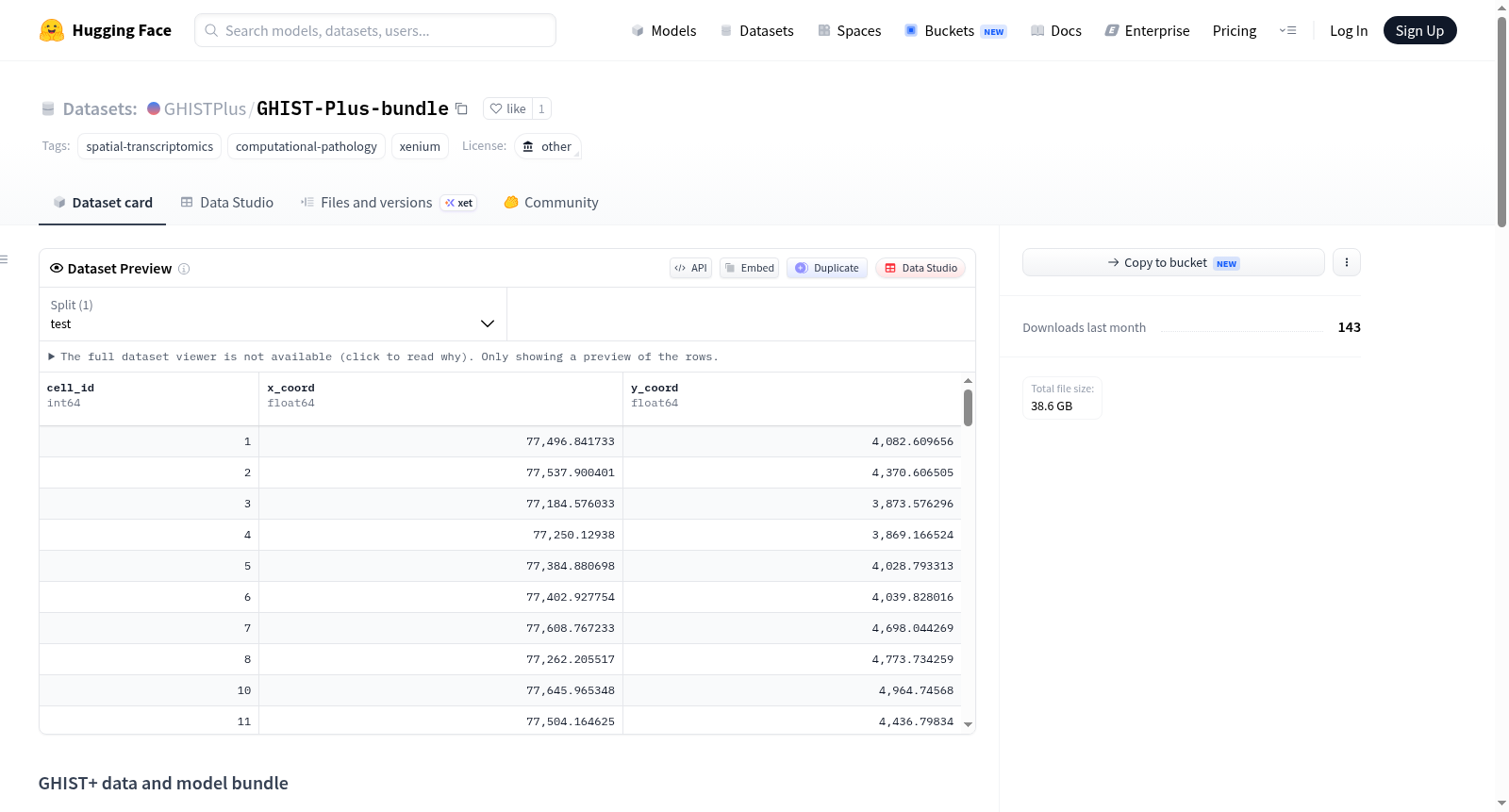The width and height of the screenshot is (1509, 812).
Task: Click the dataset table scrollbar thumb
Action: point(968,407)
